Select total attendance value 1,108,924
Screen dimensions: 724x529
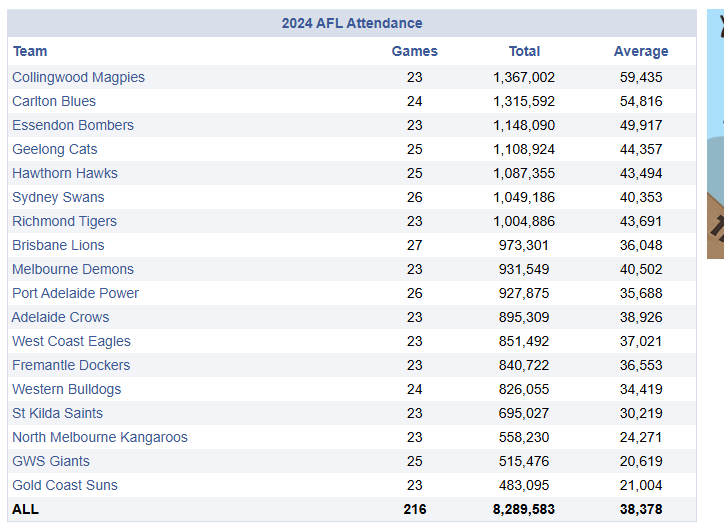pos(524,149)
